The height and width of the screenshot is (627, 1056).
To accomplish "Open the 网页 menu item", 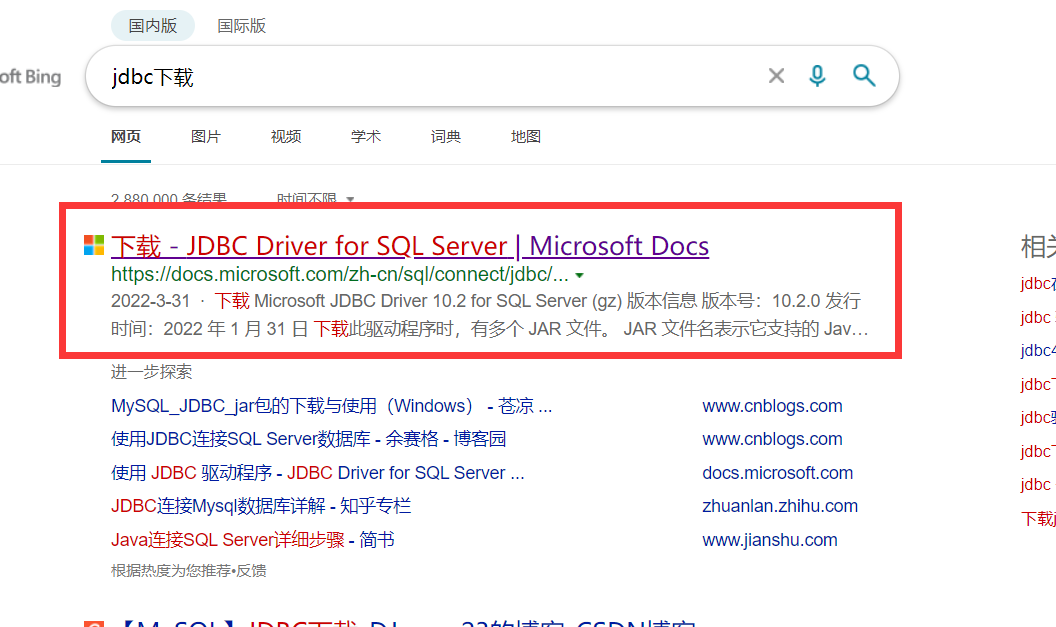I will pos(126,136).
